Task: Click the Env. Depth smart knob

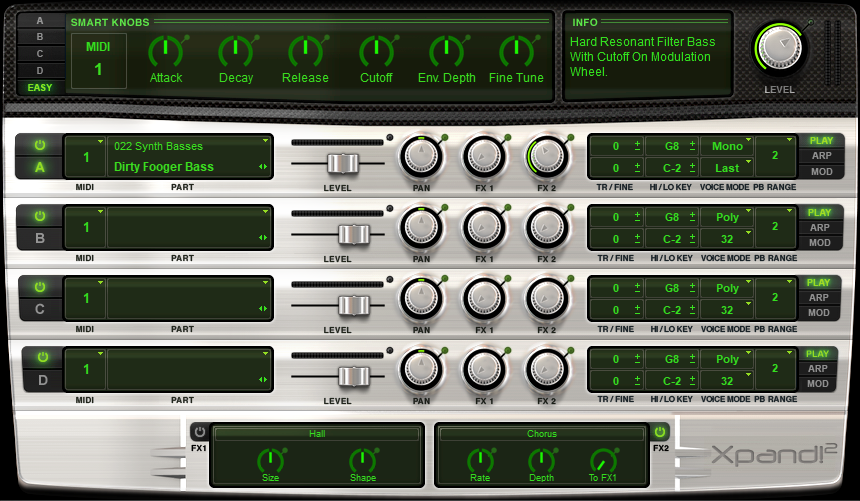Action: coord(446,53)
